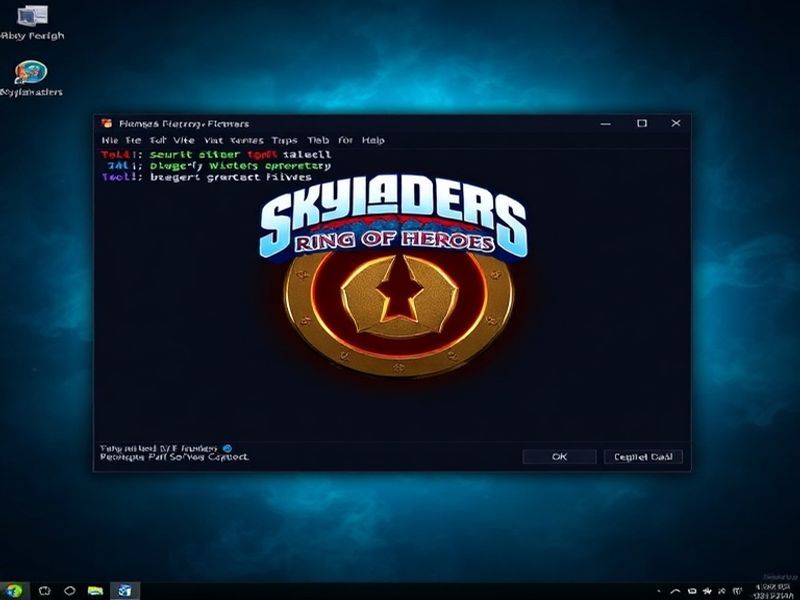Open File Explorer from the taskbar
Viewport: 800px width, 600px height.
coord(95,591)
